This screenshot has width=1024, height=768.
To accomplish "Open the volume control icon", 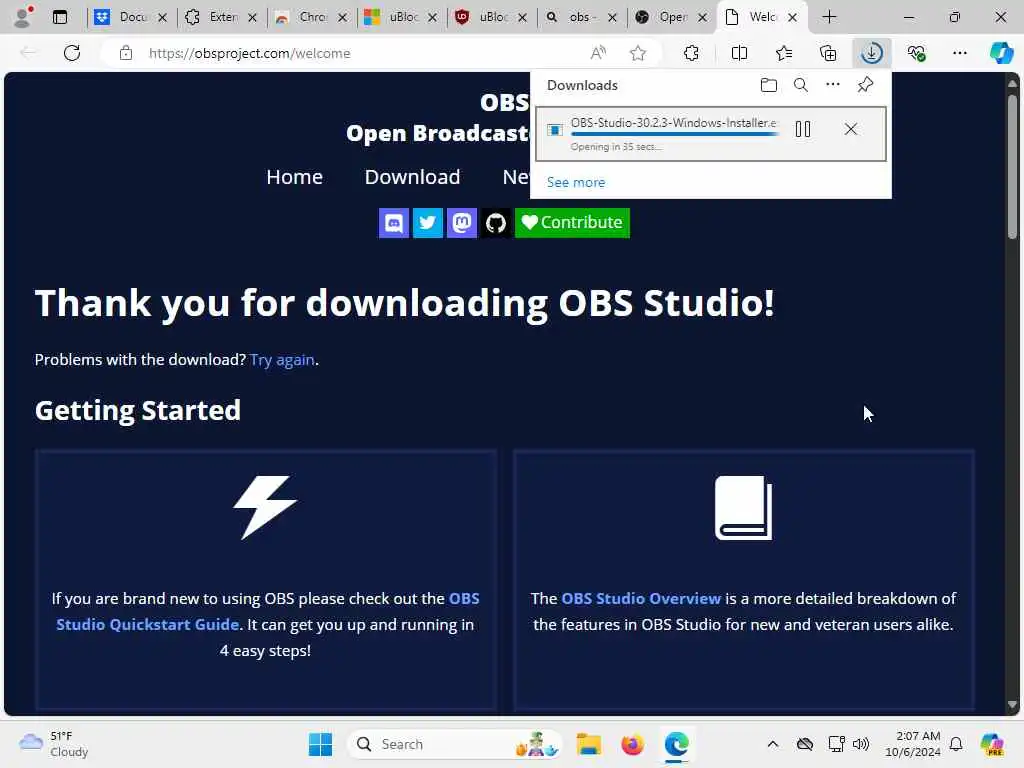I will pos(861,744).
